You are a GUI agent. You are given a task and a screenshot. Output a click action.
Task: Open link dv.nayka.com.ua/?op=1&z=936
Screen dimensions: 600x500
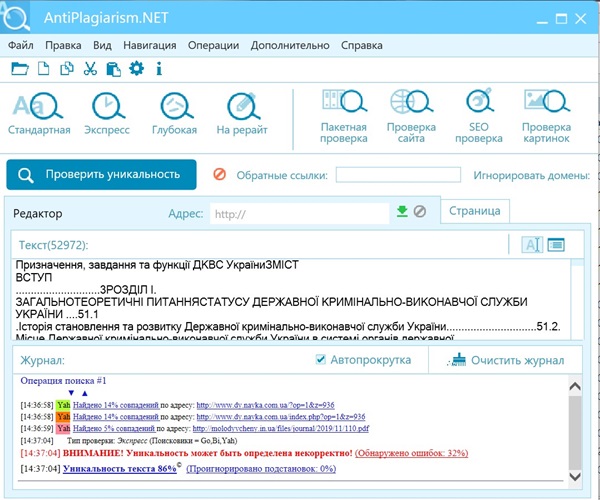tap(266, 405)
